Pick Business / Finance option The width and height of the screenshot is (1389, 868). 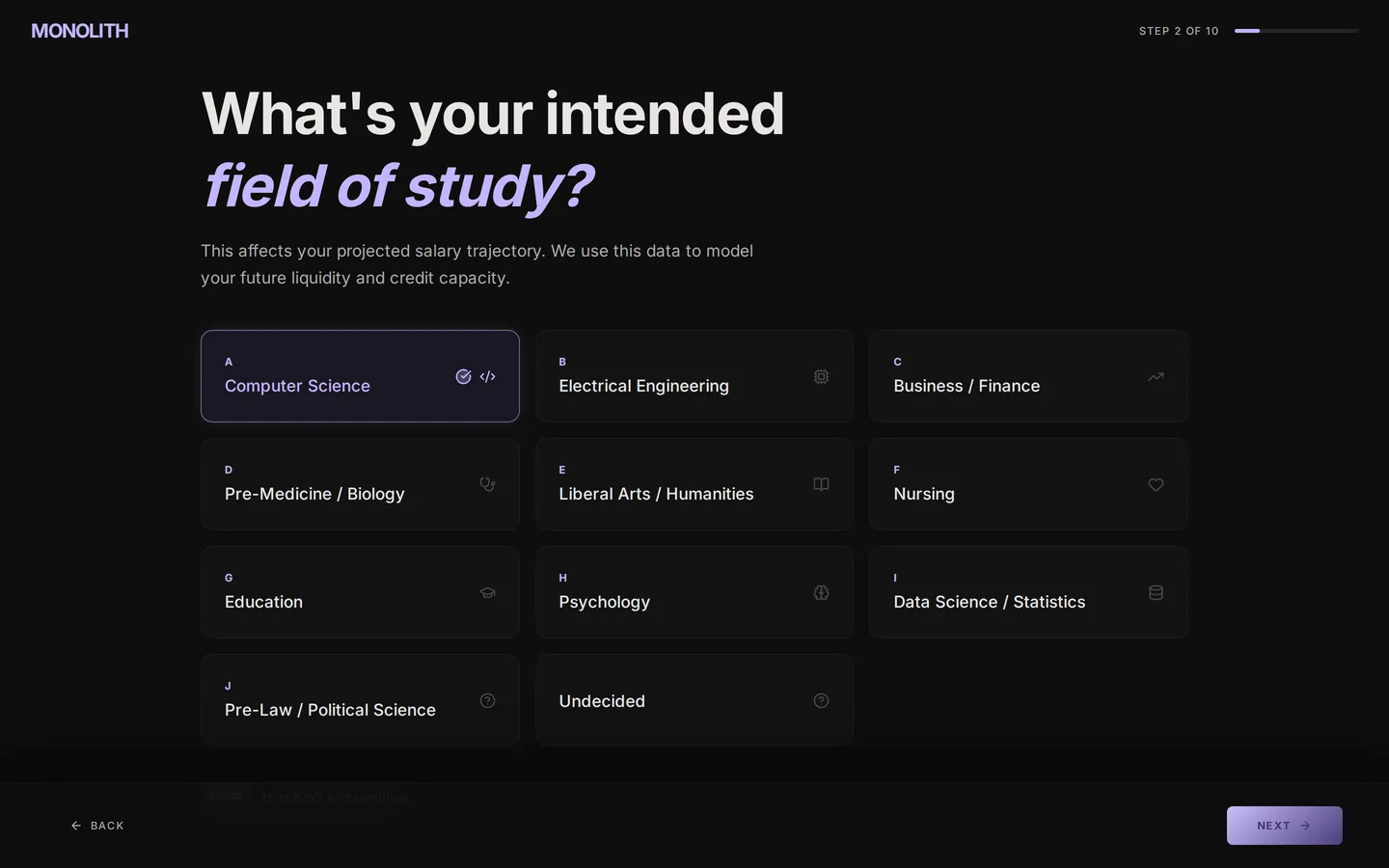[x=1028, y=376]
